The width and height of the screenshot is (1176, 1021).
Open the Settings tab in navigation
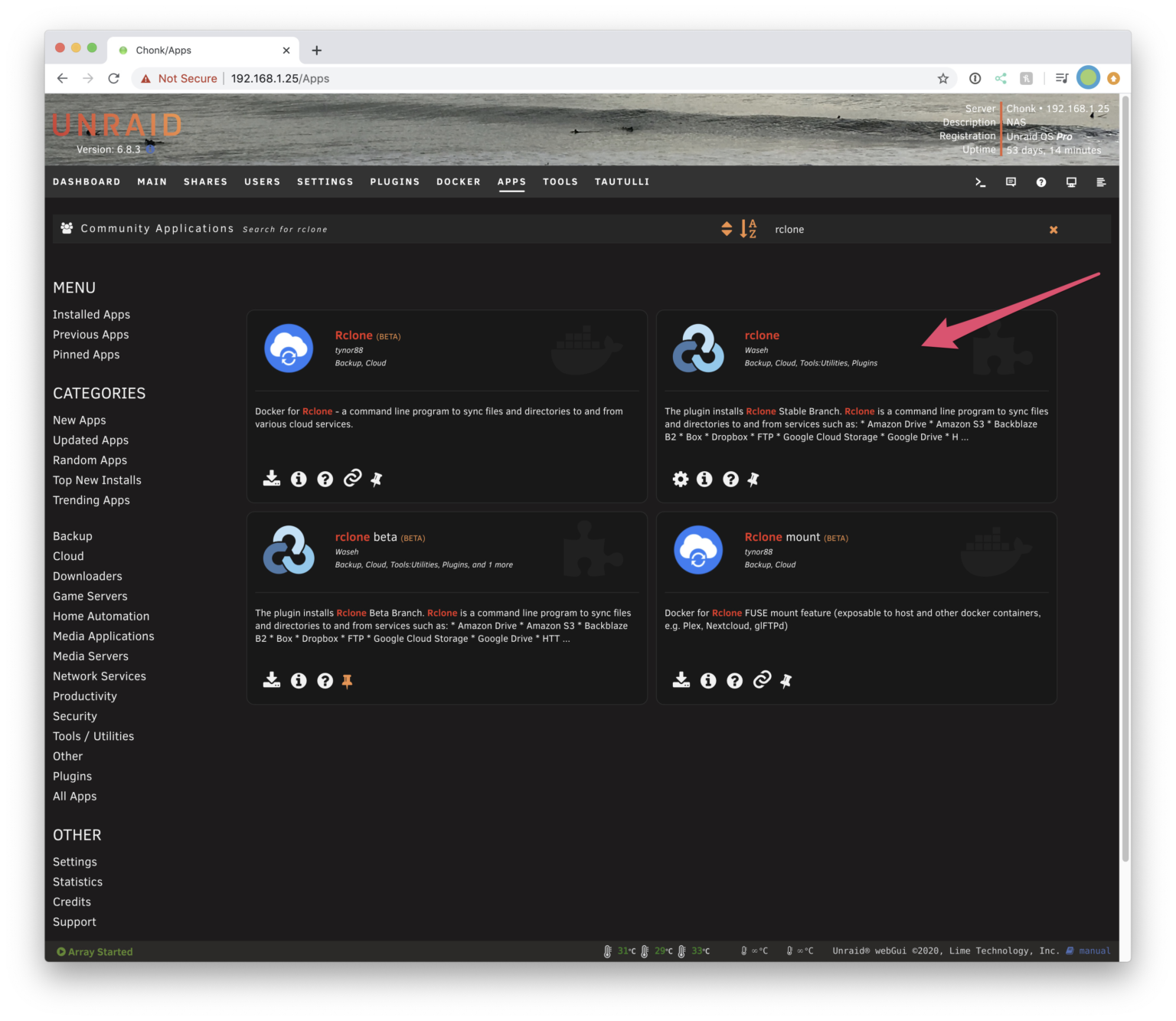point(325,182)
